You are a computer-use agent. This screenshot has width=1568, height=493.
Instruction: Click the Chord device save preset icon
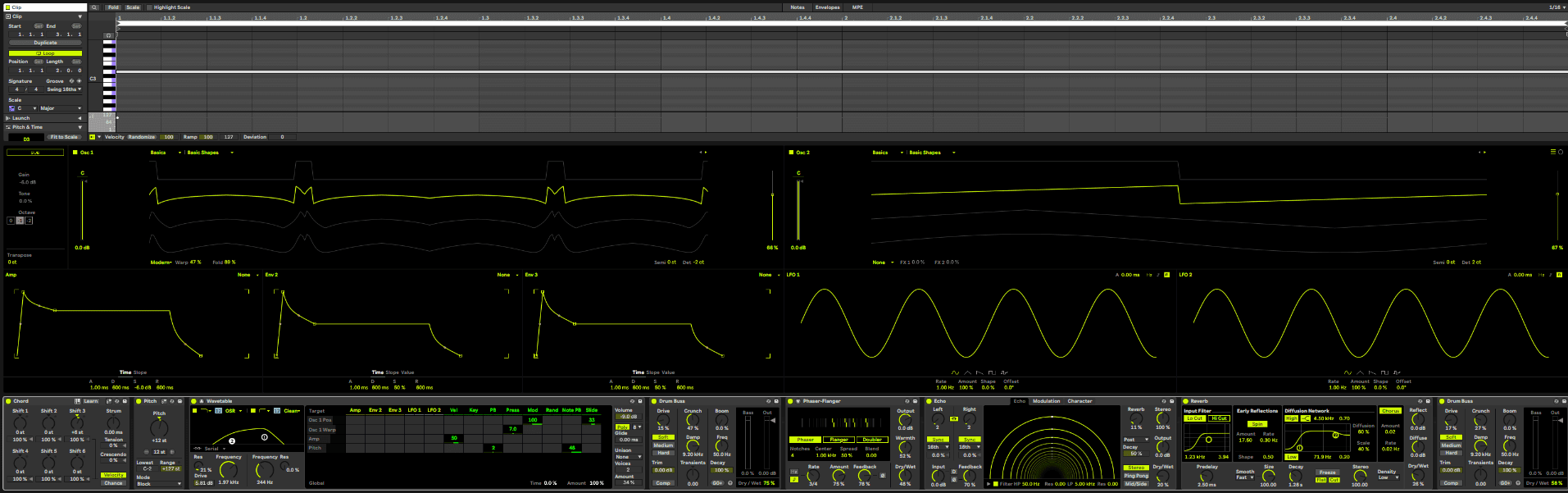[125, 401]
